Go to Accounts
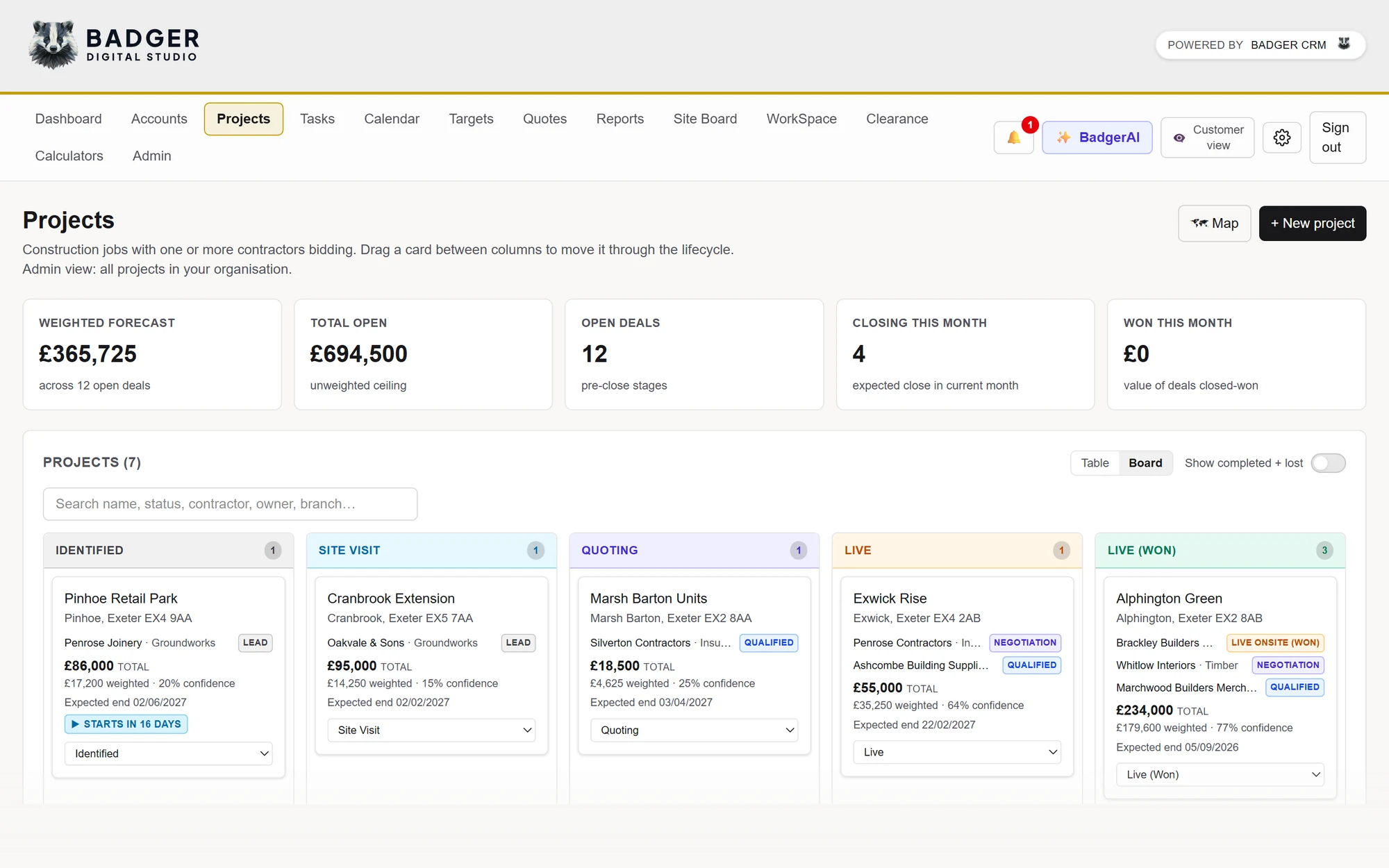The width and height of the screenshot is (1389, 868). (159, 119)
